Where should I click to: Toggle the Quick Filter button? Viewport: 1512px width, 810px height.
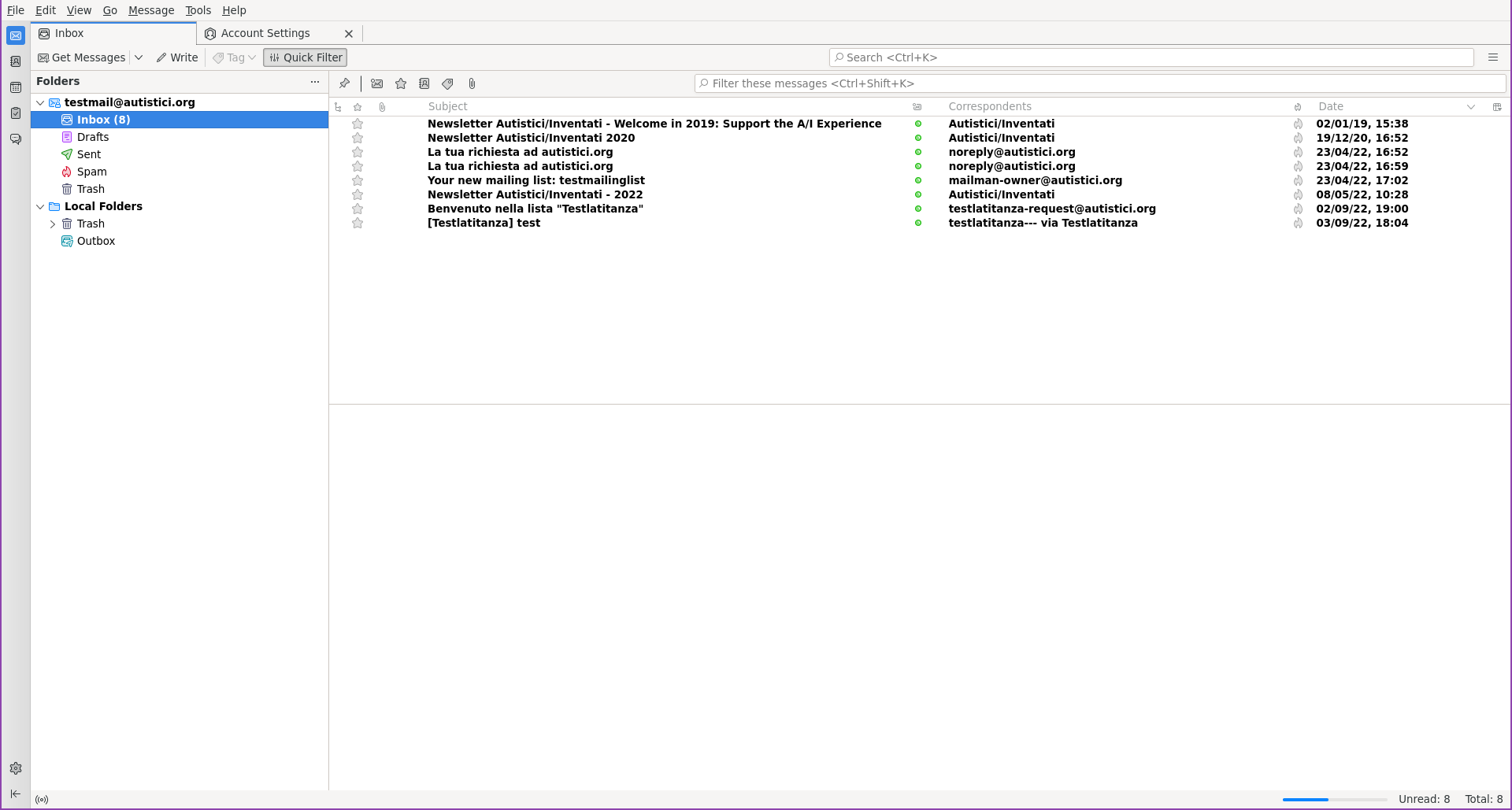[305, 57]
